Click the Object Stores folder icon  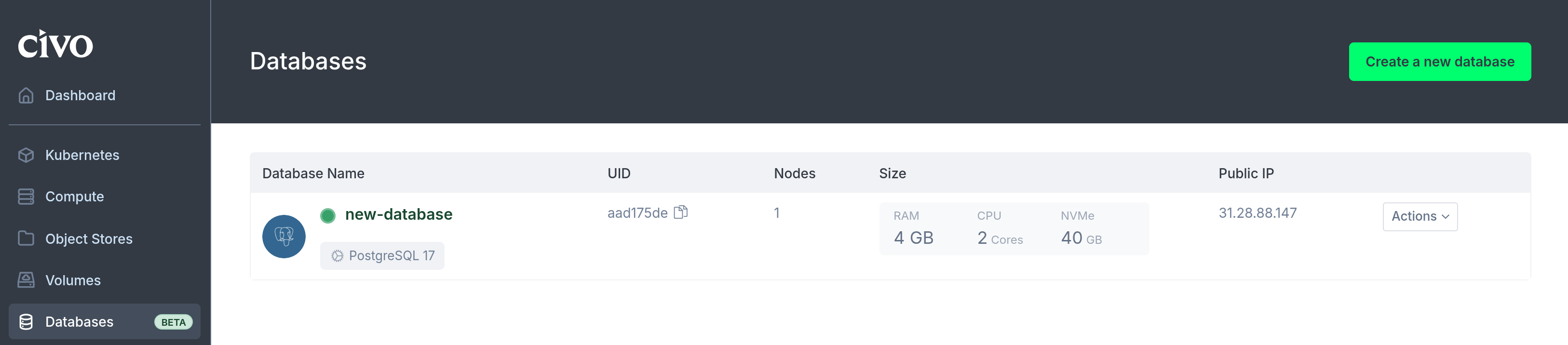tap(25, 239)
